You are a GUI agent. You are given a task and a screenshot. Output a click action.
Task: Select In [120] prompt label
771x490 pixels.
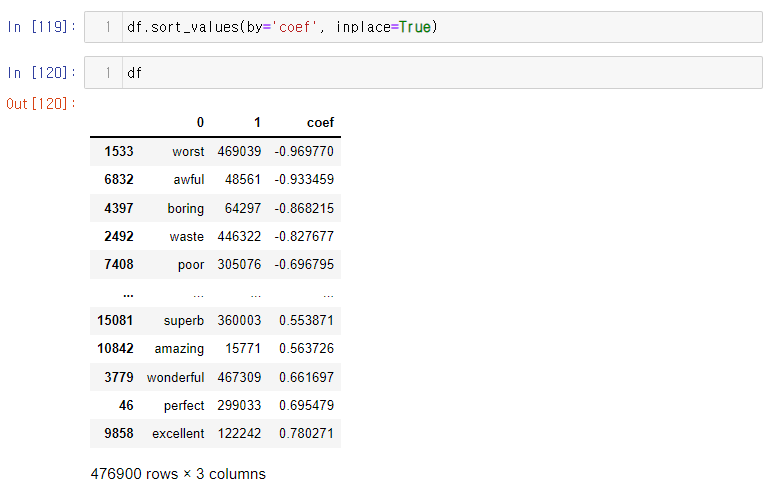pos(41,73)
